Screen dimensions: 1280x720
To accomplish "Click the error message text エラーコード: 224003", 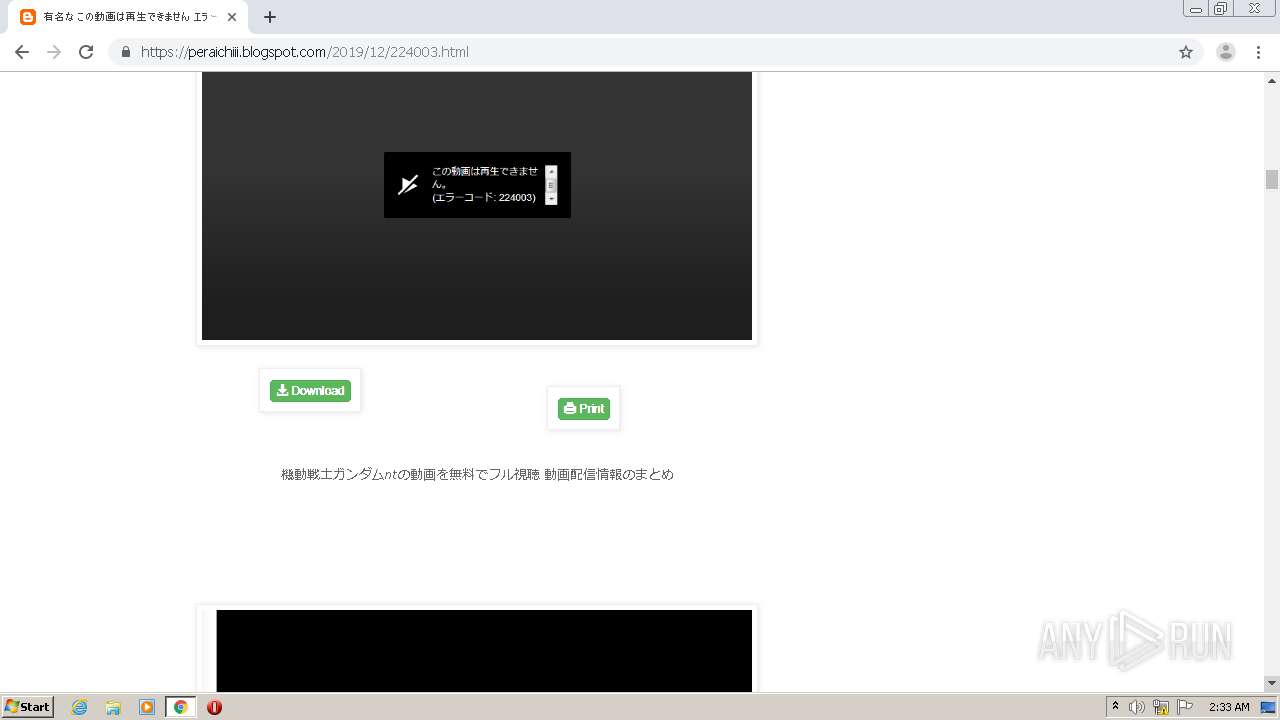I will pos(484,198).
